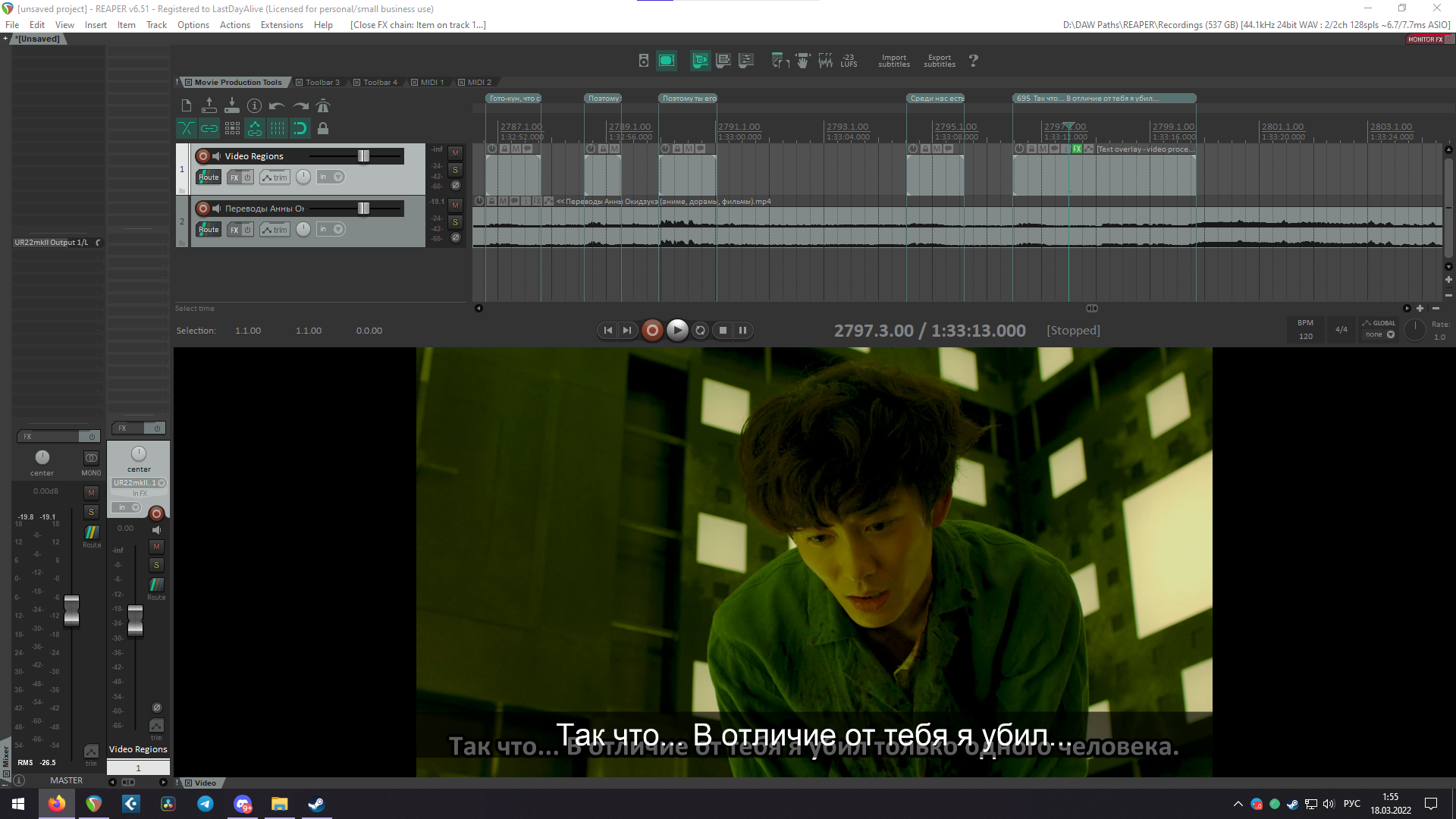Click the Undo arrow icon
Image resolution: width=1456 pixels, height=819 pixels.
(278, 106)
